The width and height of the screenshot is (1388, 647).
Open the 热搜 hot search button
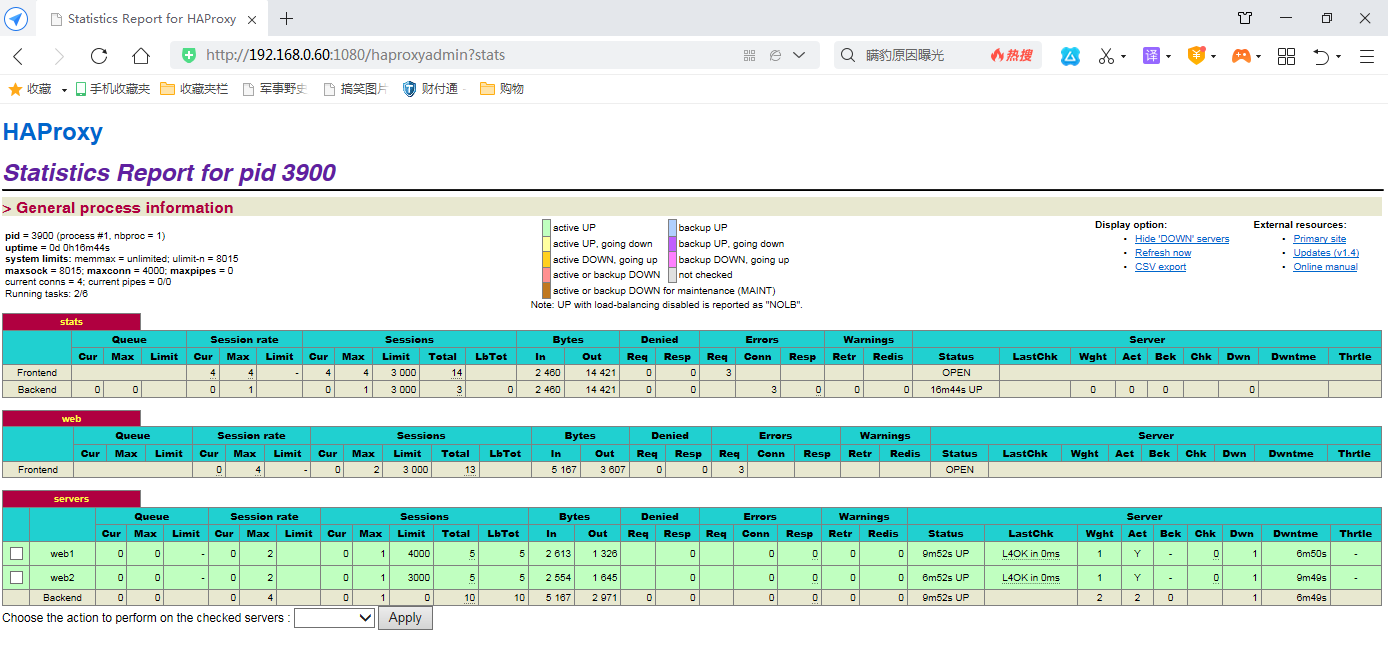click(1012, 56)
